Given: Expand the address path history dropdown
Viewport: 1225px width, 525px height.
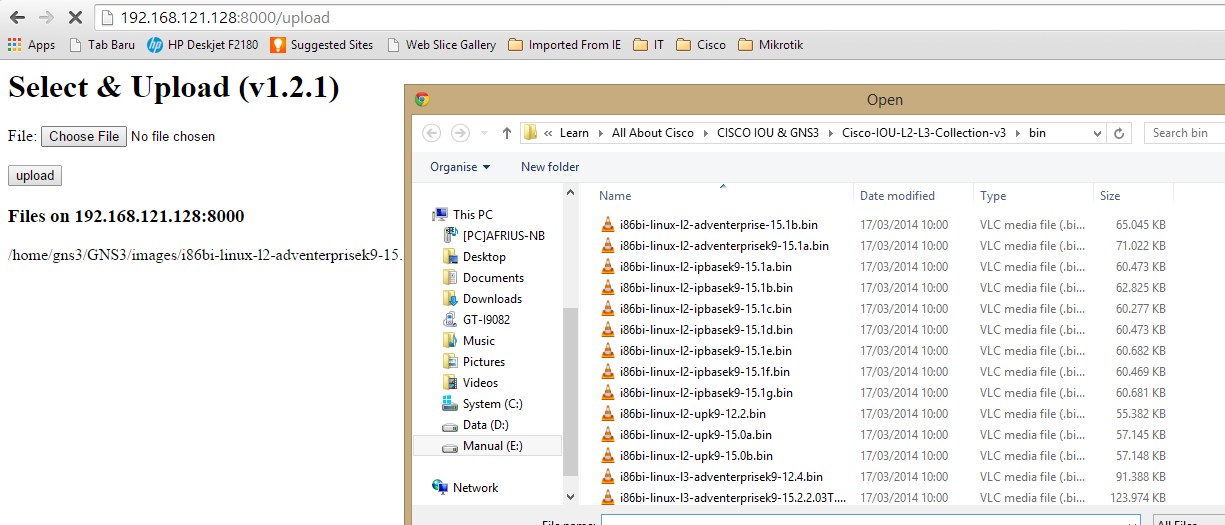Looking at the screenshot, I should 1097,133.
